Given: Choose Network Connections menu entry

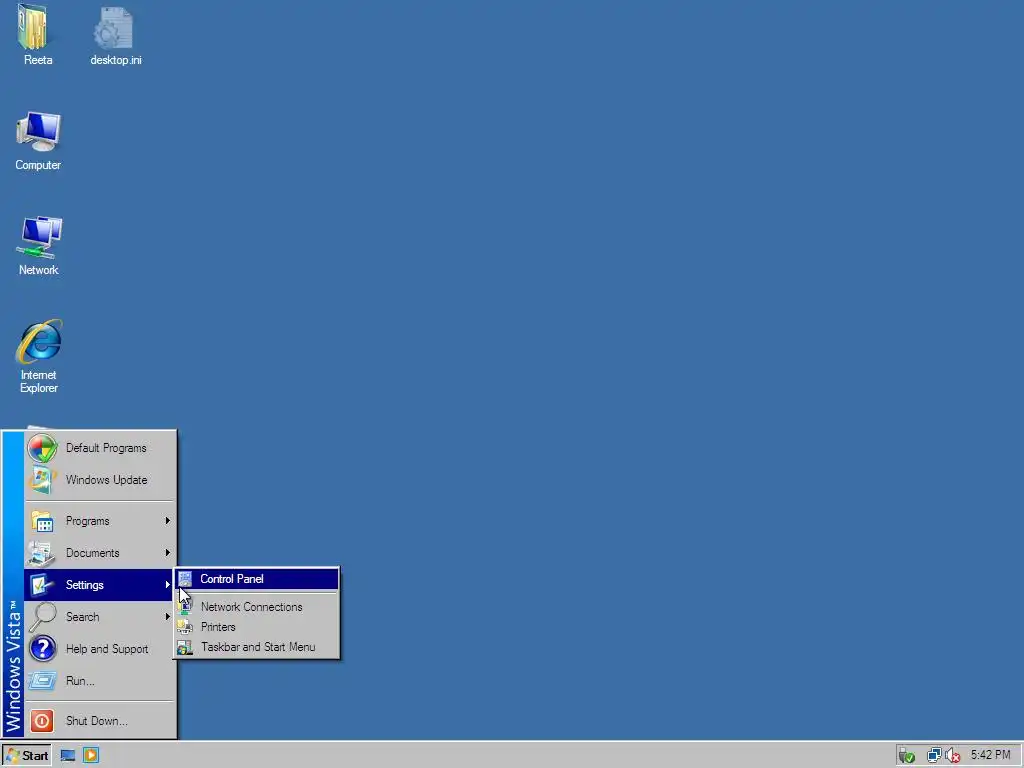Looking at the screenshot, I should (257, 607).
